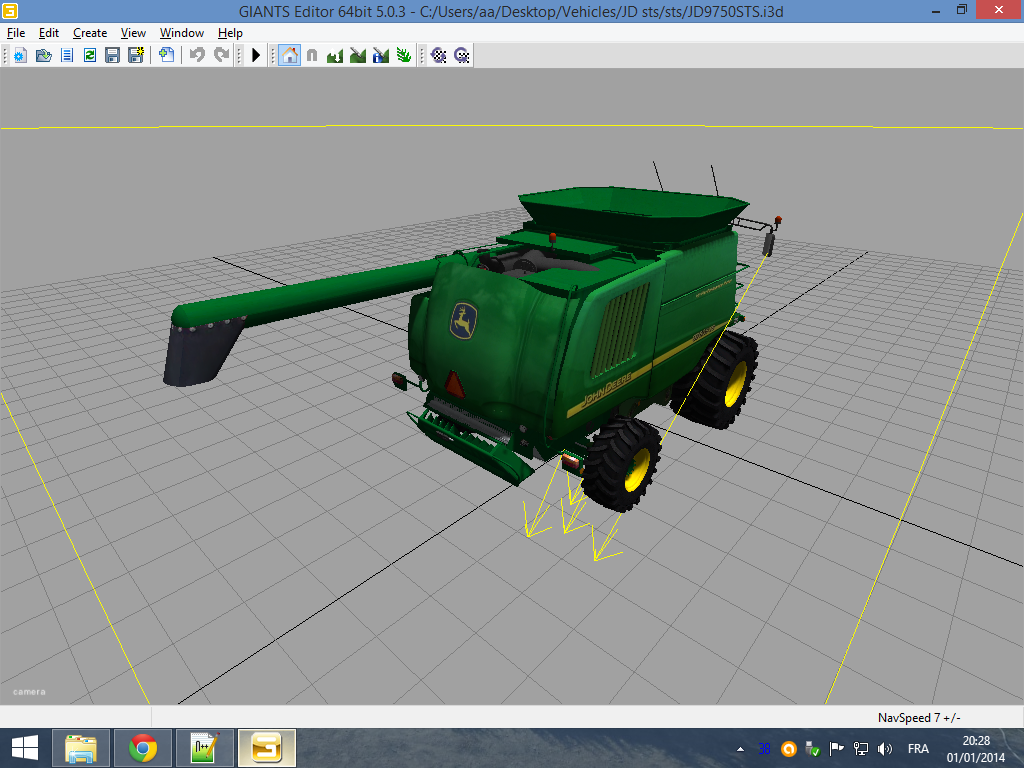
Task: Open the Edit menu
Action: point(48,33)
